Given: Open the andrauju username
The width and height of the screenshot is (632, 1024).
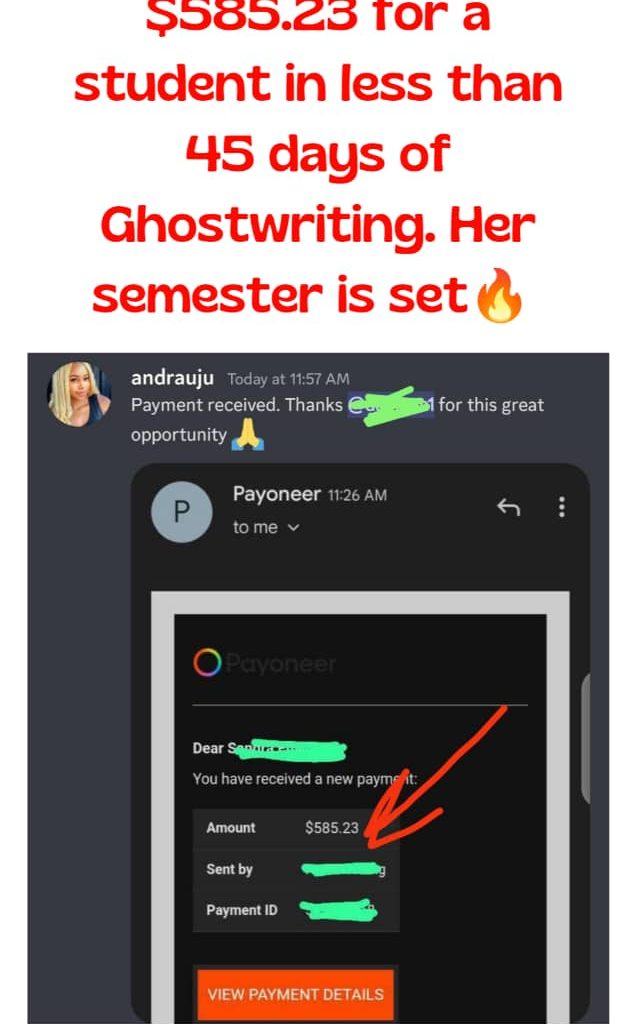Looking at the screenshot, I should [x=172, y=378].
